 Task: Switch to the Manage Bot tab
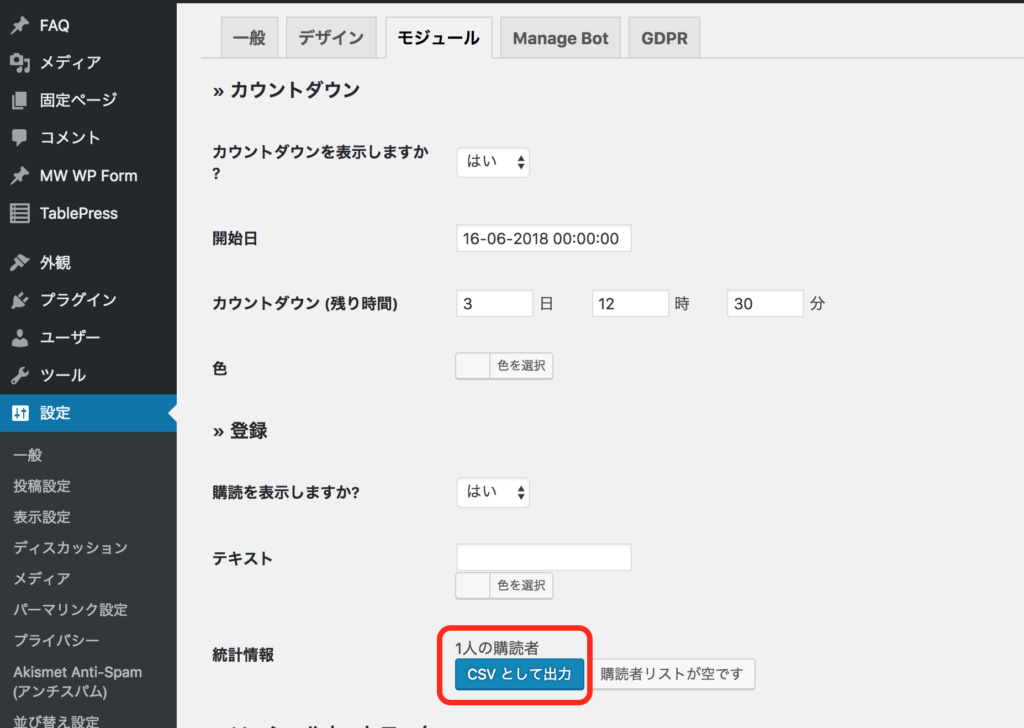pyautogui.click(x=560, y=39)
